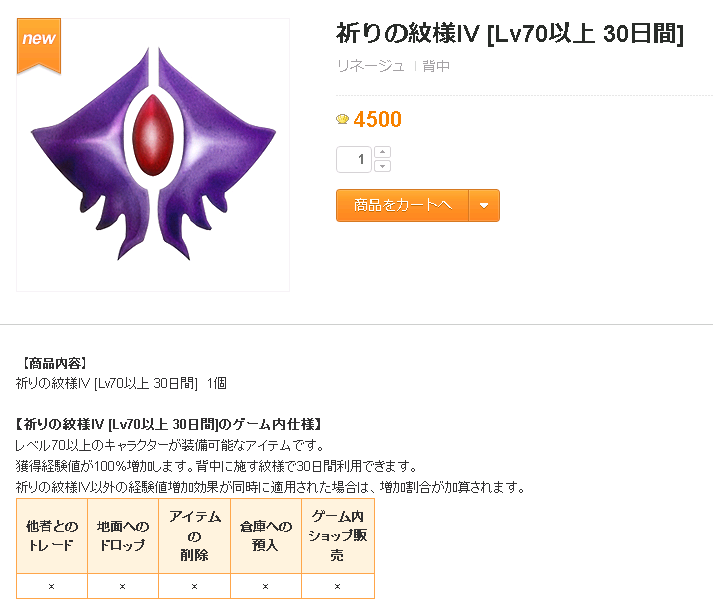713x611 pixels.
Task: Decrease quantity with down stepper arrow
Action: pos(382,166)
